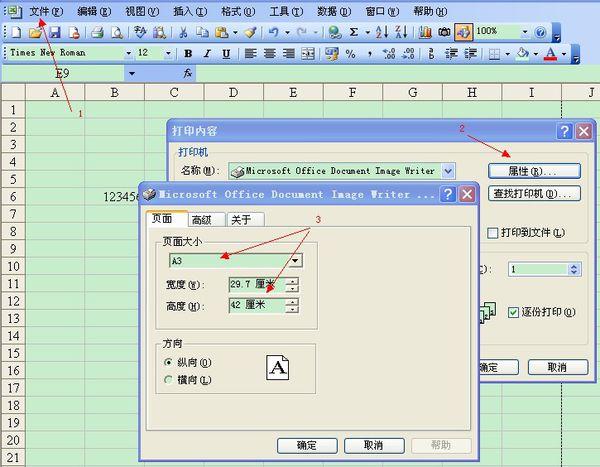Click the 属性 properties button
Screen dimensions: 600x467
tap(534, 171)
